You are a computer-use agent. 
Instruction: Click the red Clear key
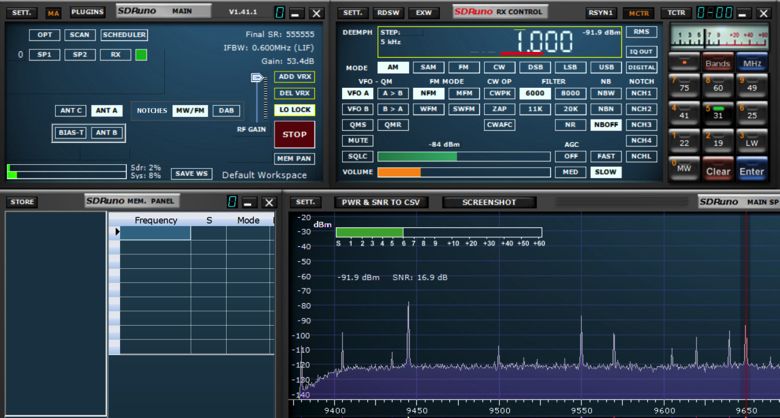point(718,169)
